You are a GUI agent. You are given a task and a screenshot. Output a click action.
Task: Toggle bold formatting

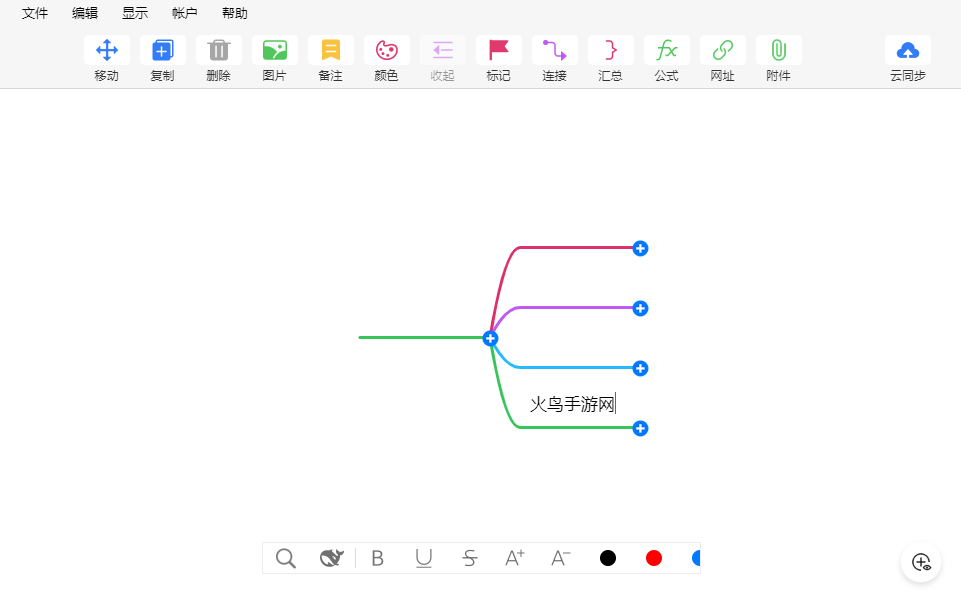click(x=378, y=558)
